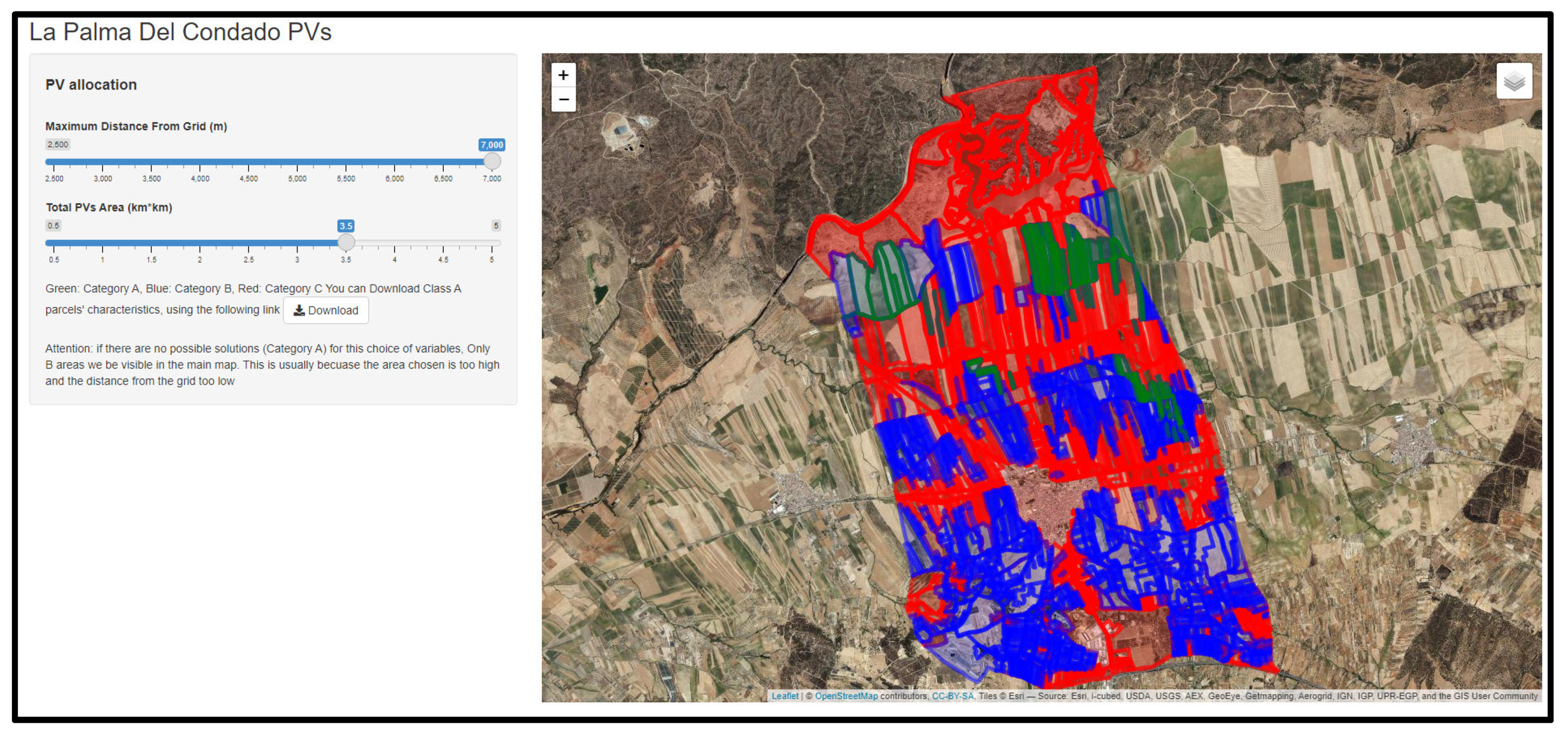Click the La Palma Del Condado PVs title
Viewport: 1568px width, 736px height.
pos(180,32)
